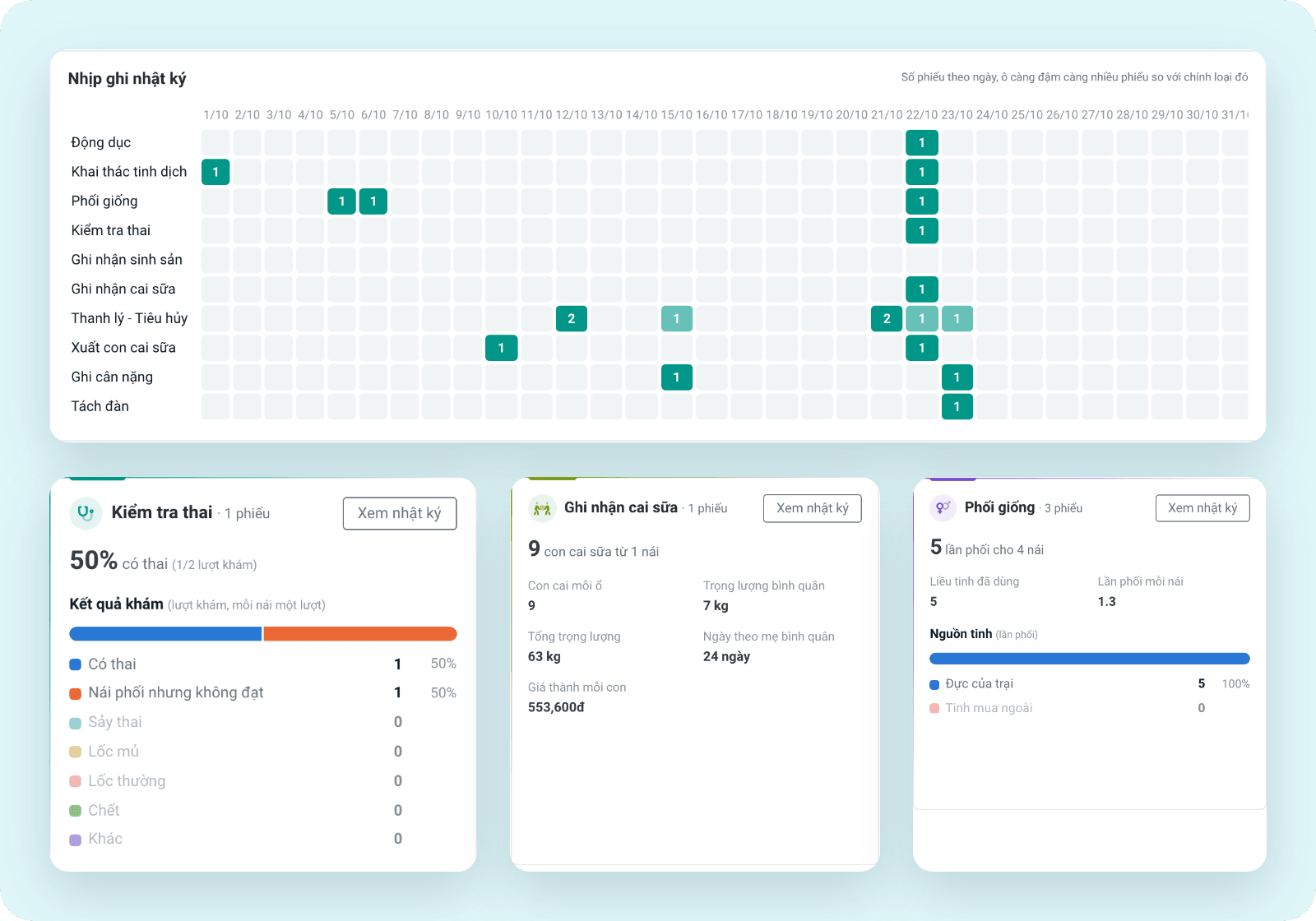Select Ghi cân nặng cell on 15/10

click(x=677, y=377)
